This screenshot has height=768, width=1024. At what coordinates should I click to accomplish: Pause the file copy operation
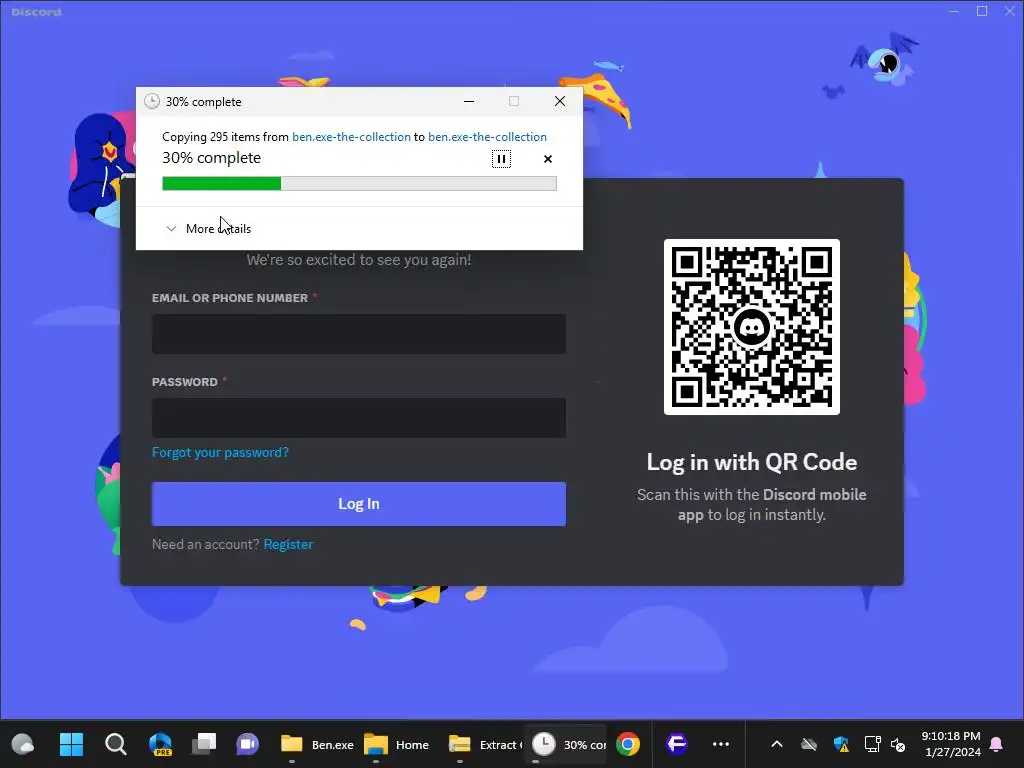coord(501,159)
